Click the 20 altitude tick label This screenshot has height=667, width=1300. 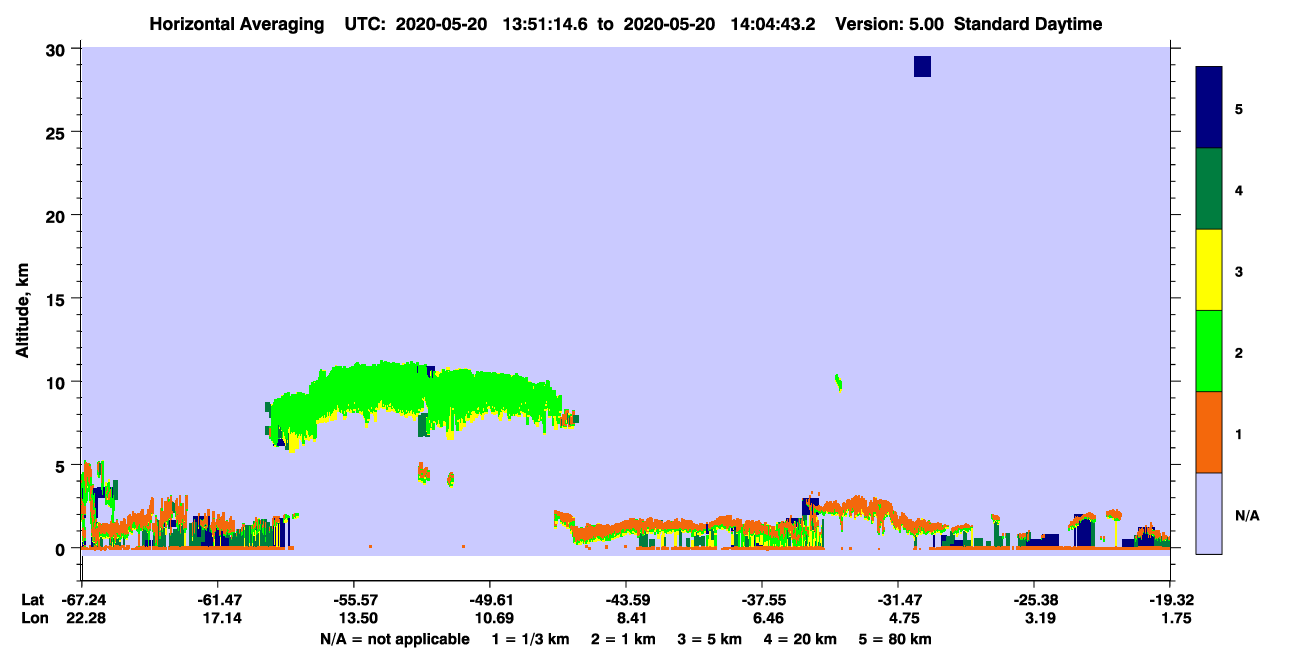(x=57, y=216)
